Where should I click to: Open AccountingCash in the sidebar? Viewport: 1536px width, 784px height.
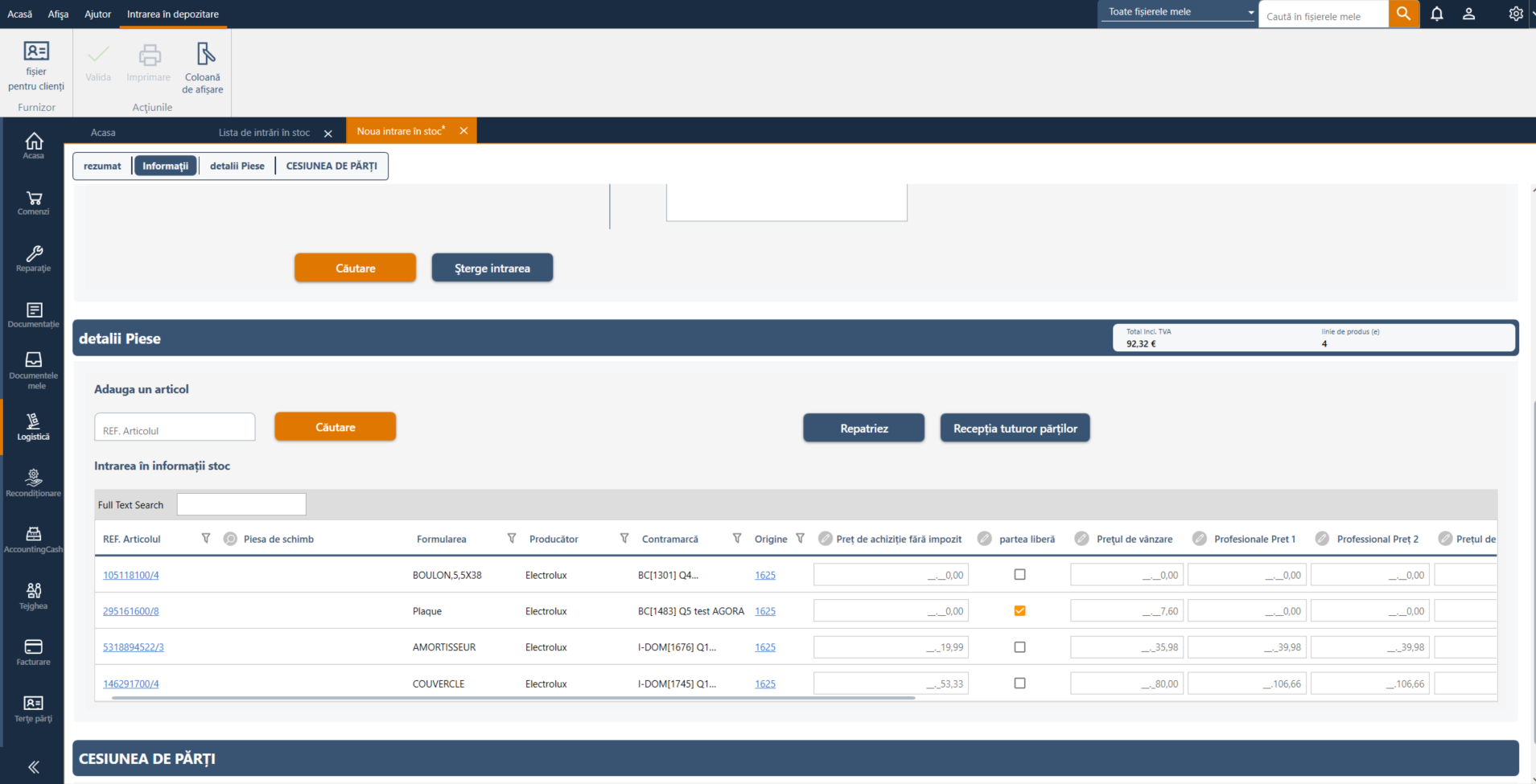click(x=34, y=540)
